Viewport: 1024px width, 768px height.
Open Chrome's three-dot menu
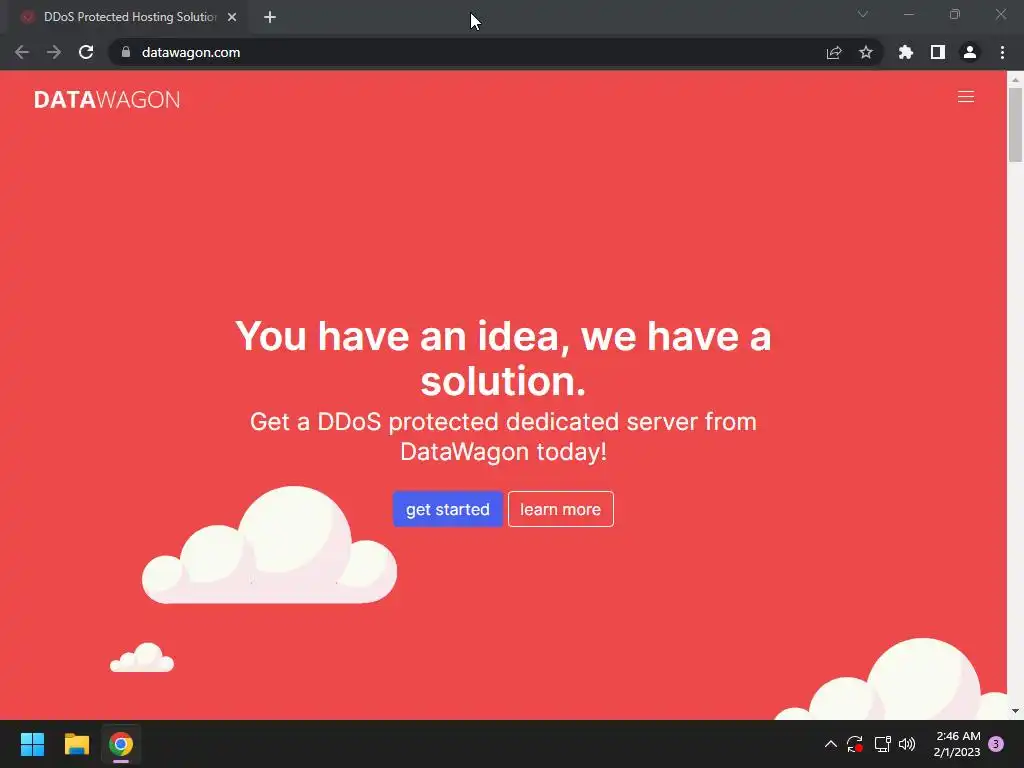1002,52
